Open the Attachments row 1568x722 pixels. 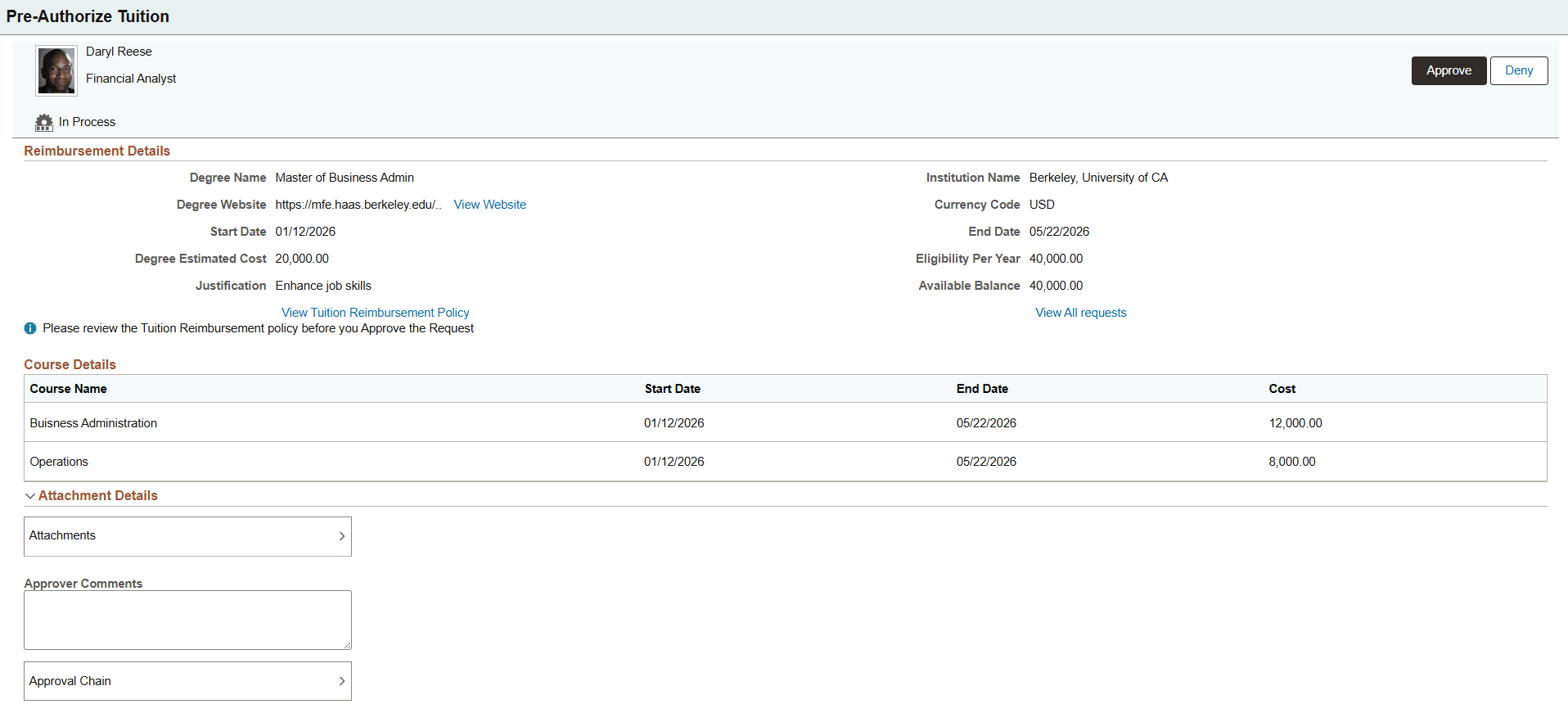[x=187, y=536]
